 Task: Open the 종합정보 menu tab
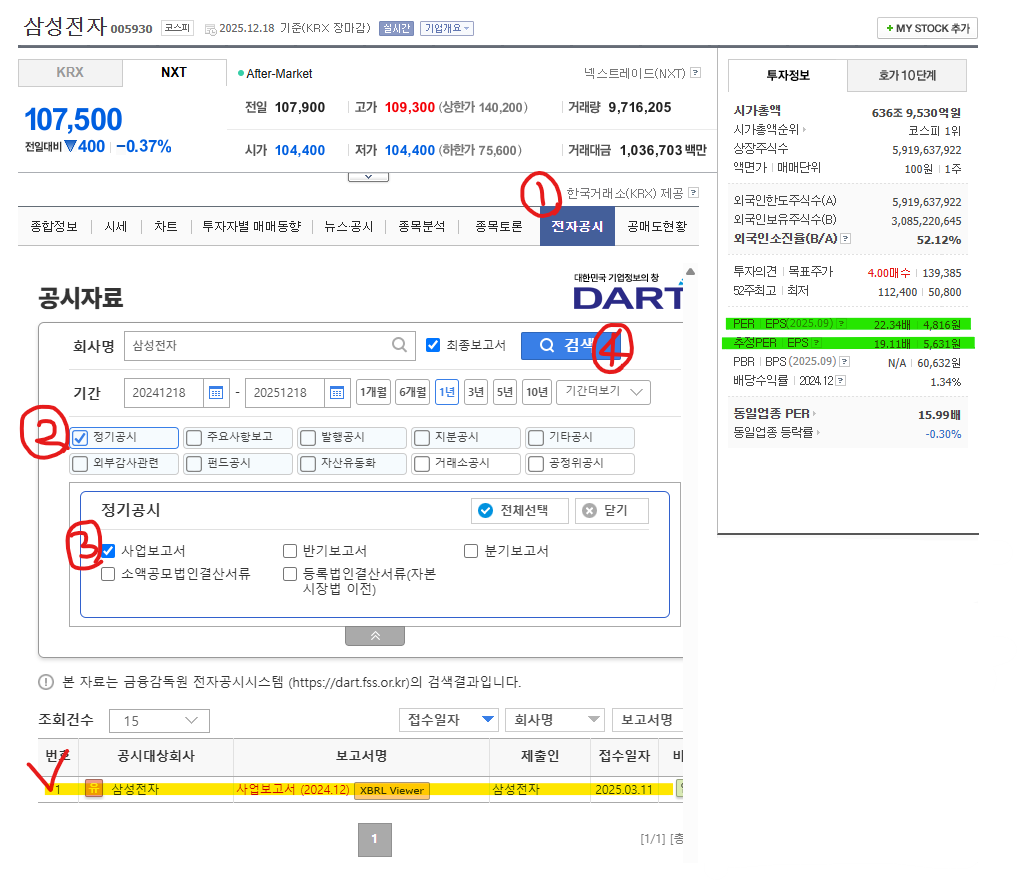point(54,227)
